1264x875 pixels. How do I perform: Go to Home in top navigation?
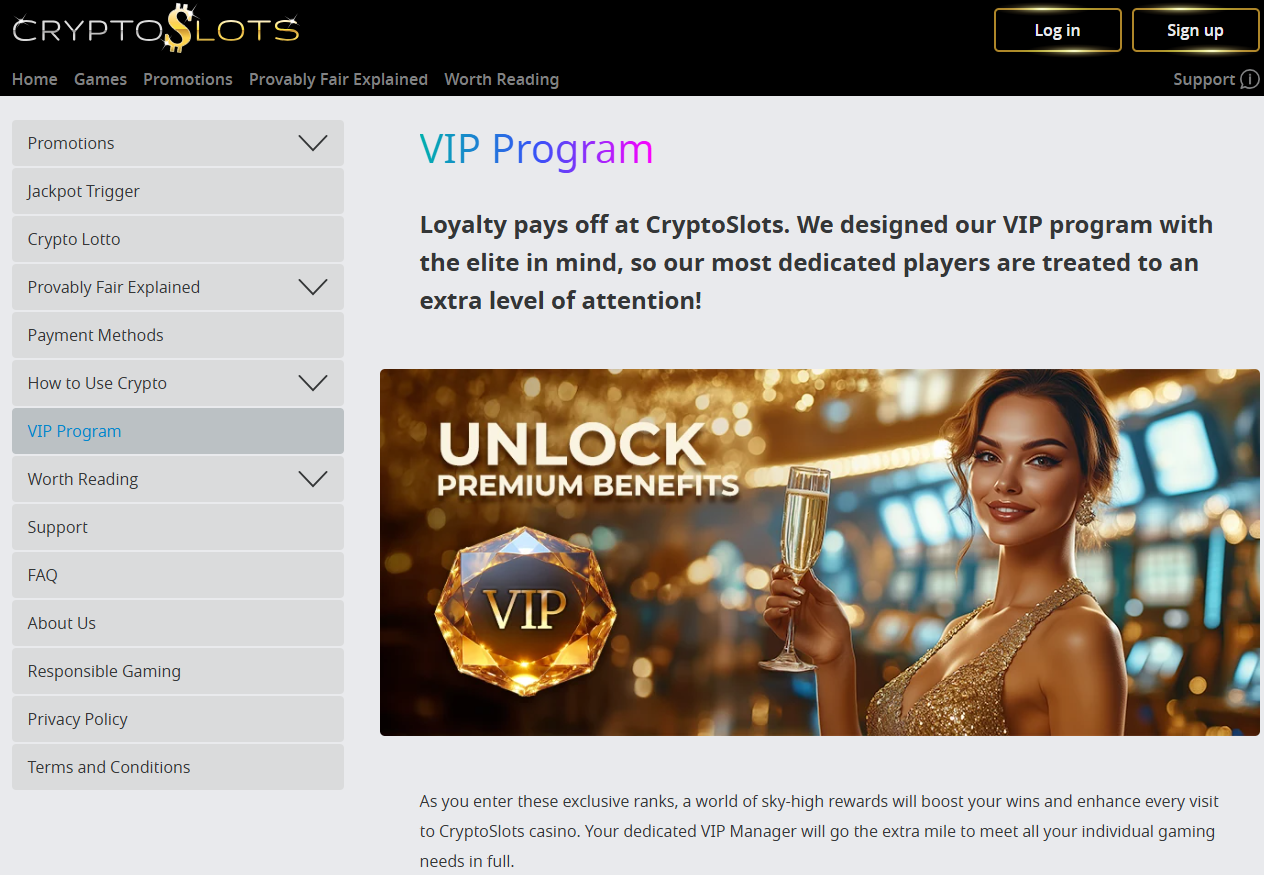tap(35, 80)
